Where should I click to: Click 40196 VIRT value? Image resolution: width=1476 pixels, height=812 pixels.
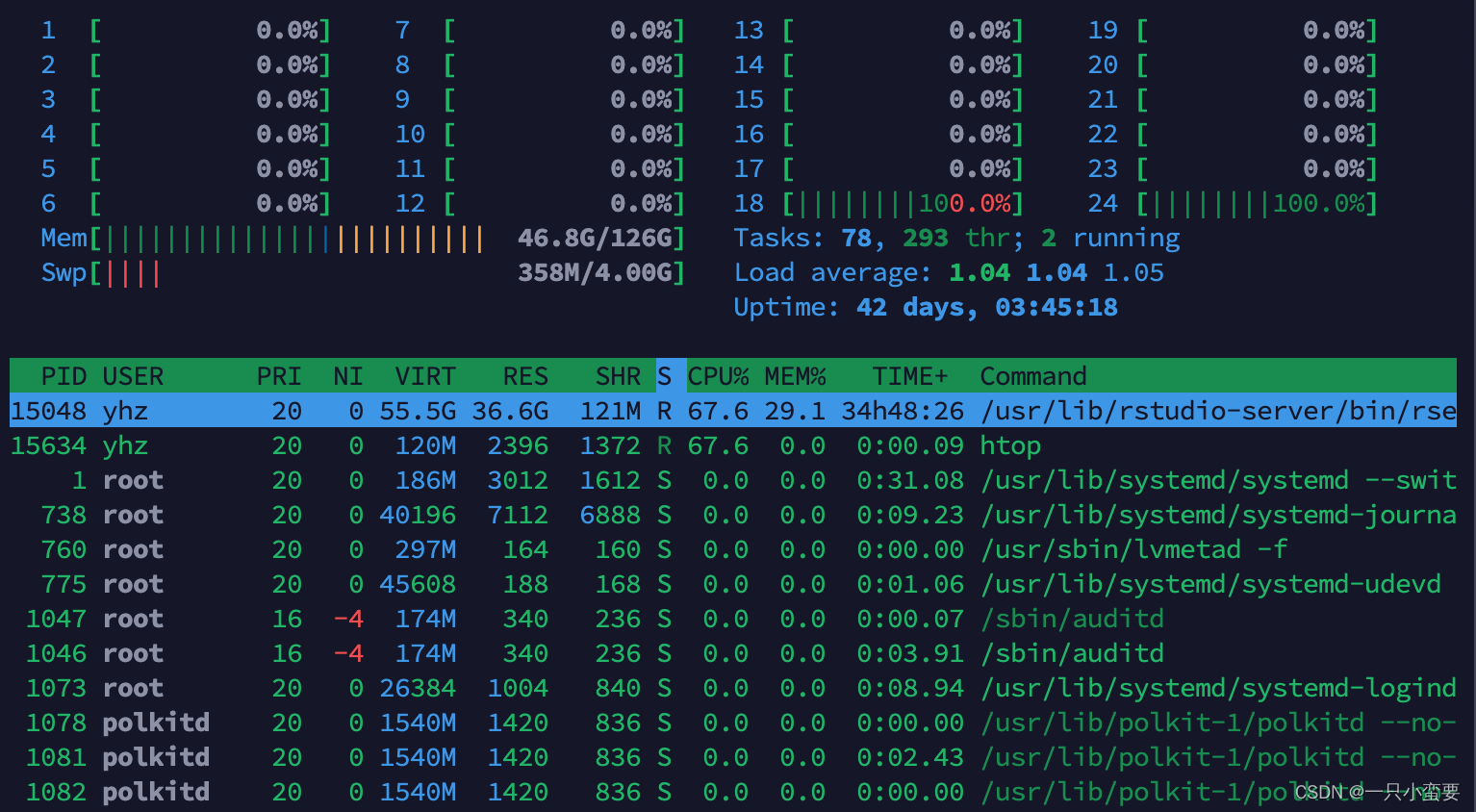(418, 515)
